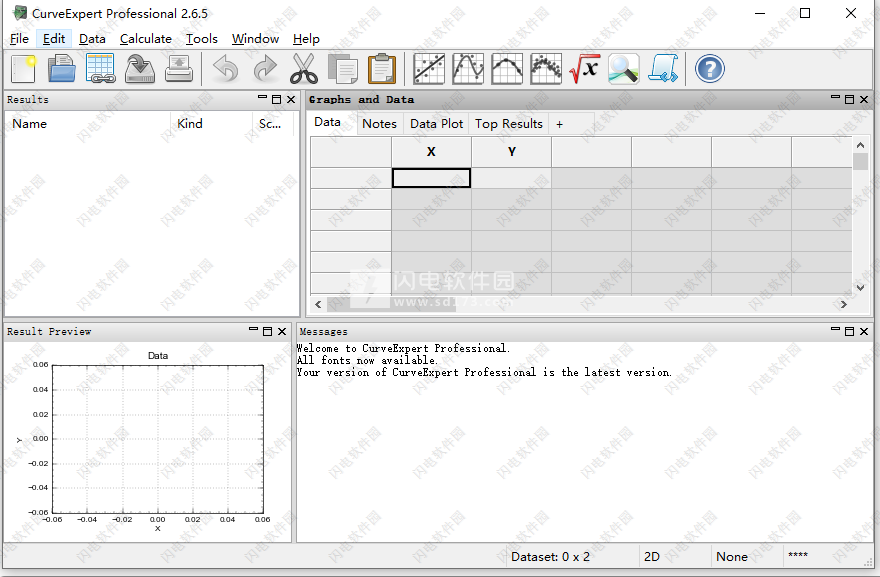The image size is (880, 577).
Task: Paste from the clipboard
Action: (382, 69)
